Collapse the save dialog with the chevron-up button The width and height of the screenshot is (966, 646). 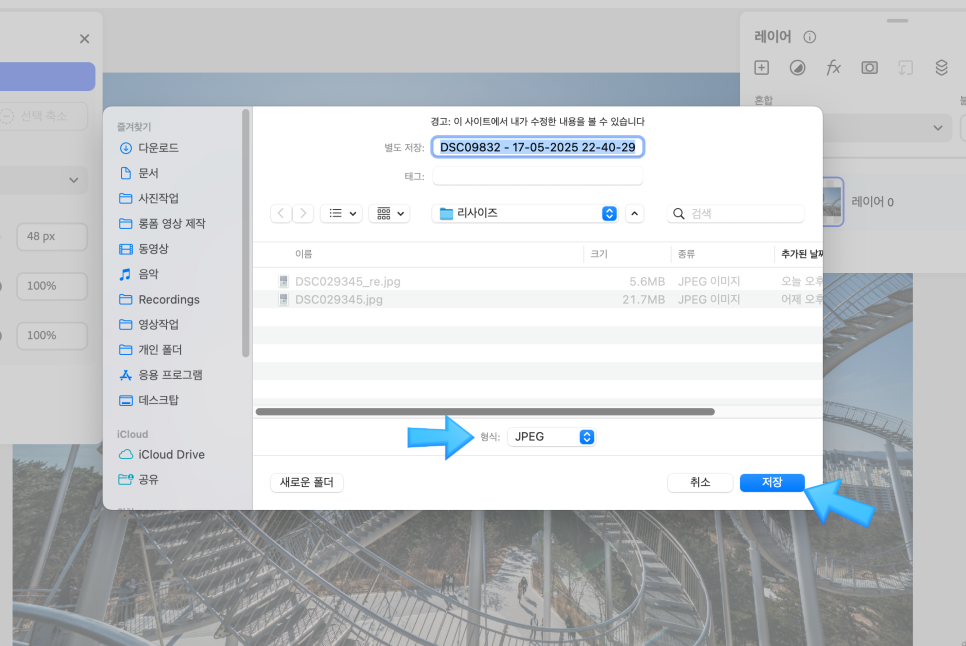(635, 213)
